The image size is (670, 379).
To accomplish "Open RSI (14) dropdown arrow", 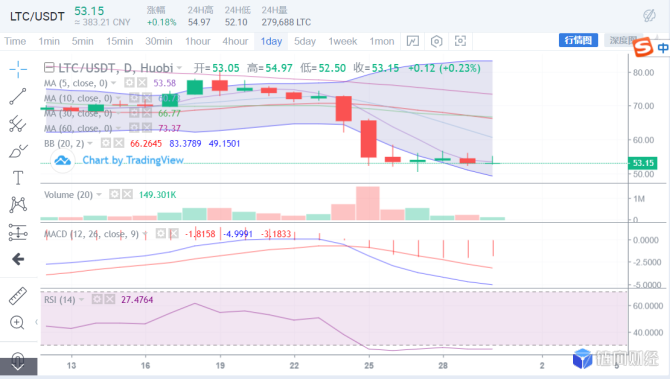I will click(81, 300).
